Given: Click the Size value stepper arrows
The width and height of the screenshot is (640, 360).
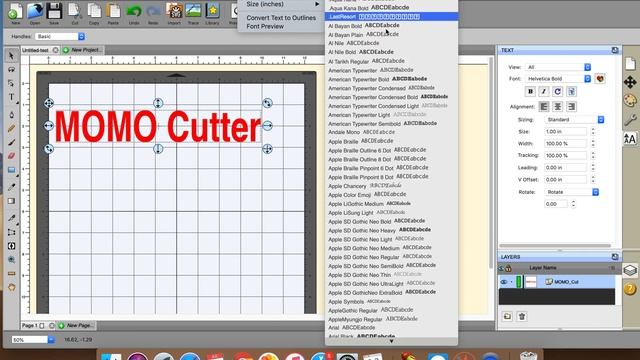Looking at the screenshot, I should 593,131.
